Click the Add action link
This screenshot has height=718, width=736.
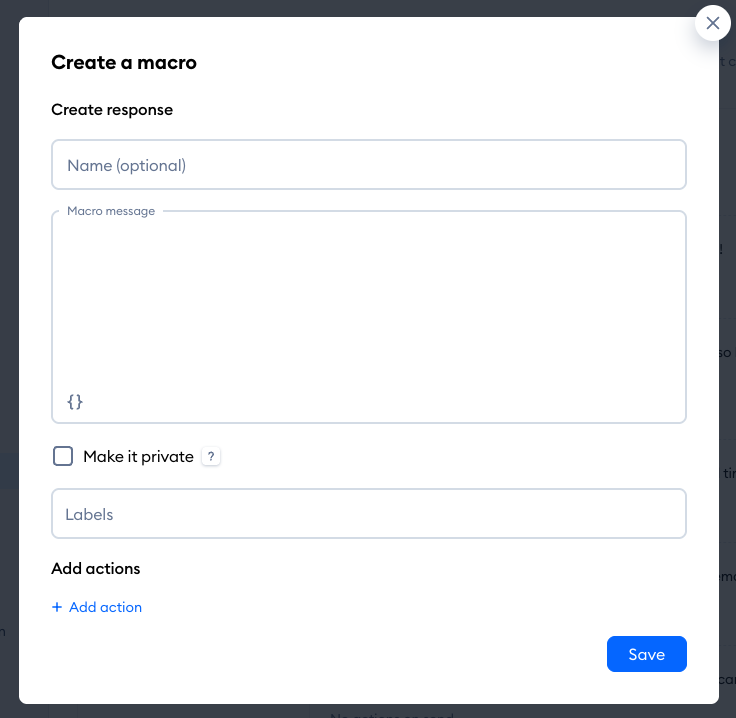pyautogui.click(x=105, y=607)
